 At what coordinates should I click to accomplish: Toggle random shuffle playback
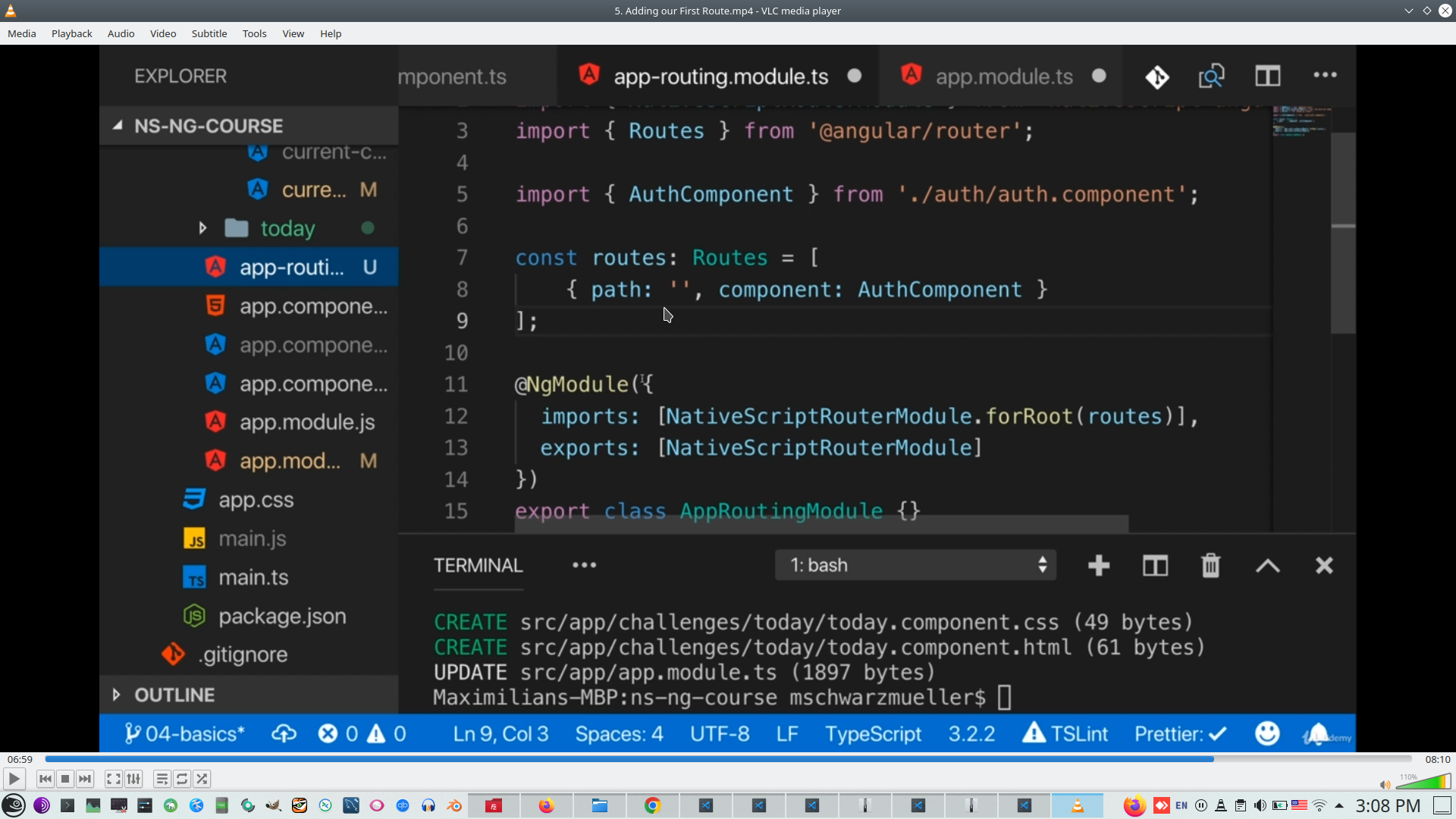[202, 779]
